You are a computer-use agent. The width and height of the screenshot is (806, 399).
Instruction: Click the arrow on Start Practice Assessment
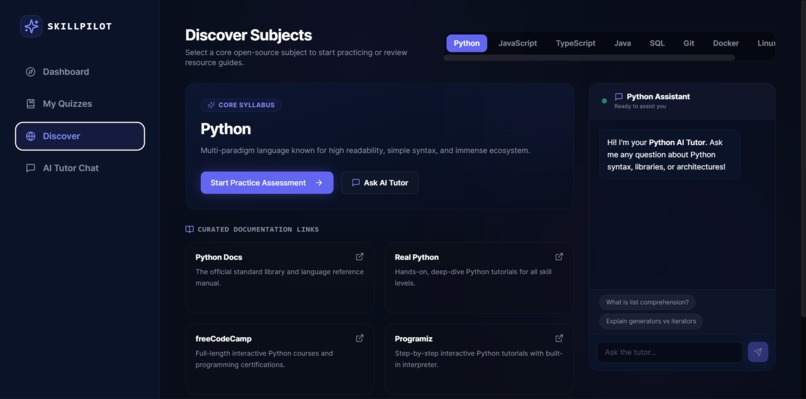click(319, 183)
